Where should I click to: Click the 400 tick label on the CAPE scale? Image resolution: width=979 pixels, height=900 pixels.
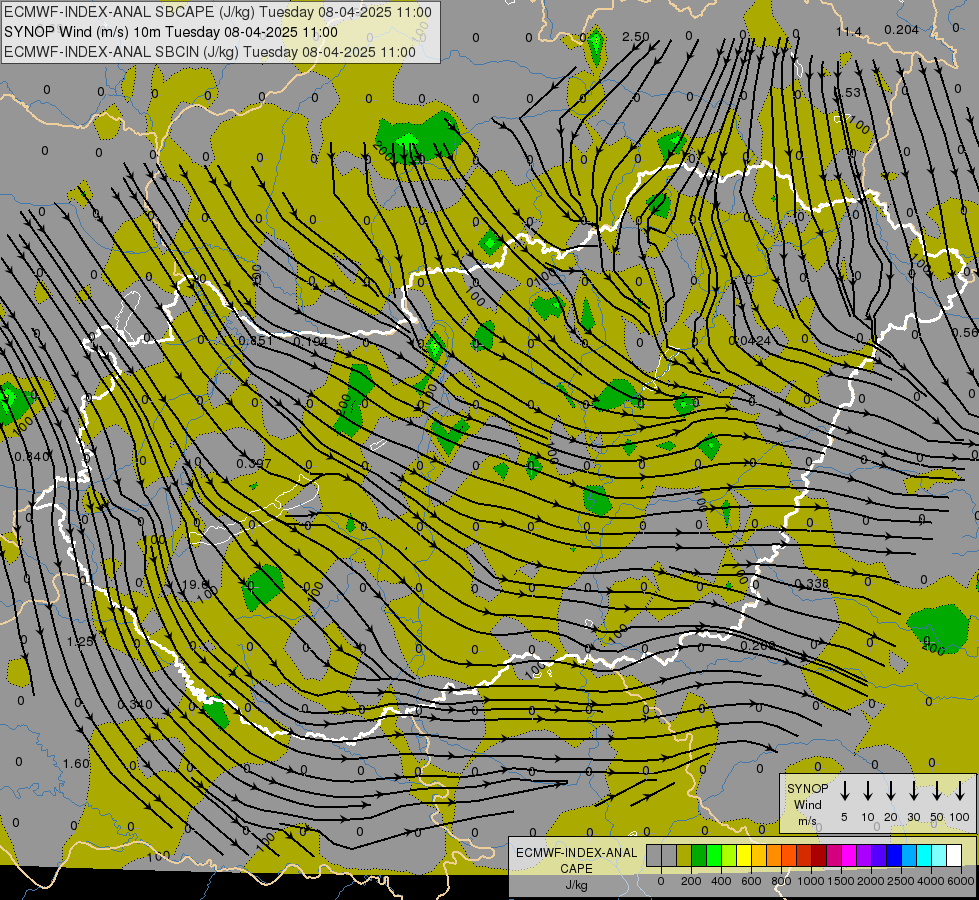tap(721, 881)
